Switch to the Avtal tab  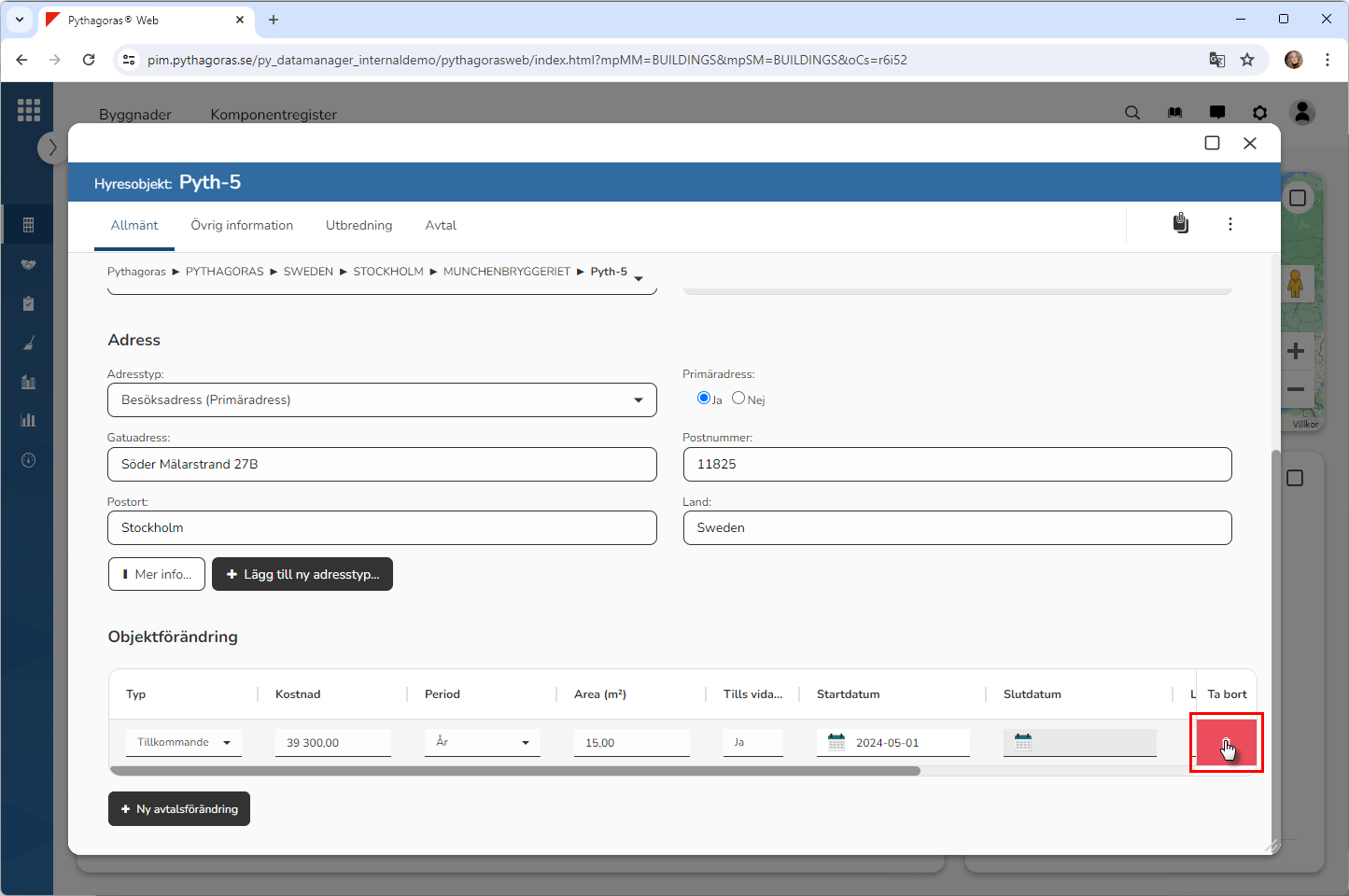[x=441, y=226]
